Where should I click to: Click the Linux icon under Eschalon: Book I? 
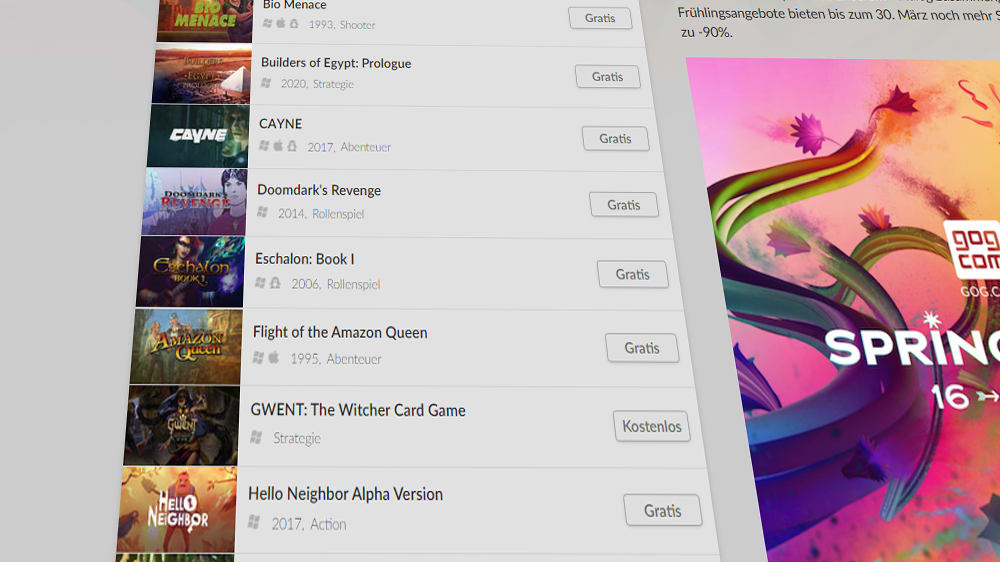(275, 283)
